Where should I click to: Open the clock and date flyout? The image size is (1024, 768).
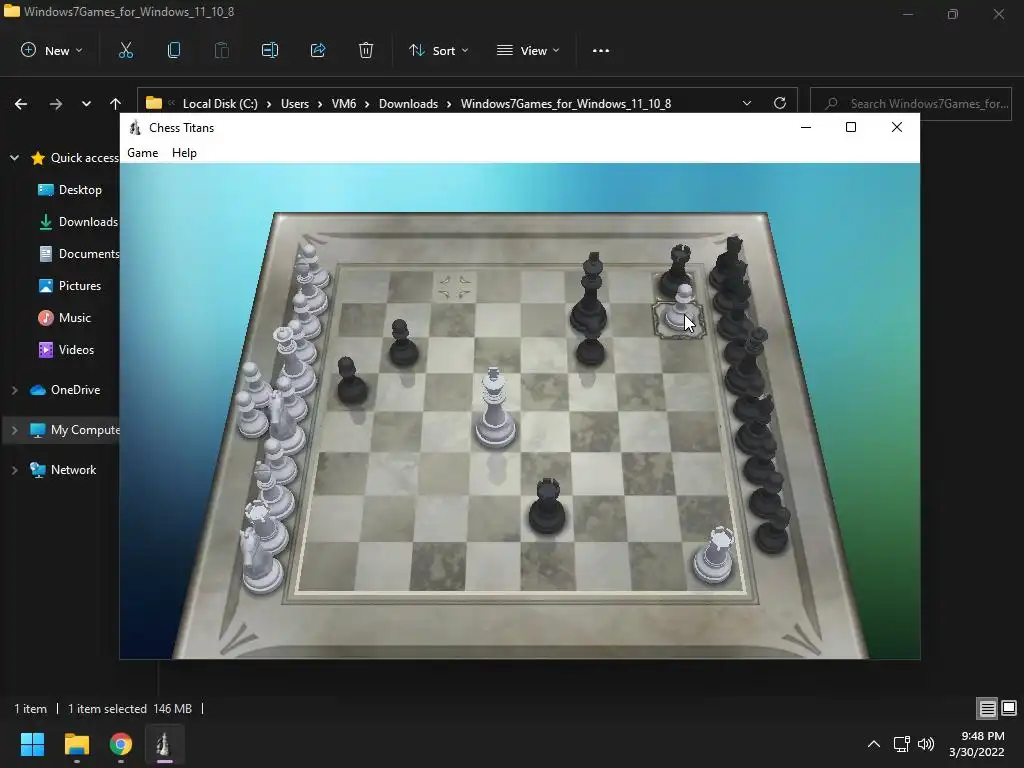(x=976, y=744)
